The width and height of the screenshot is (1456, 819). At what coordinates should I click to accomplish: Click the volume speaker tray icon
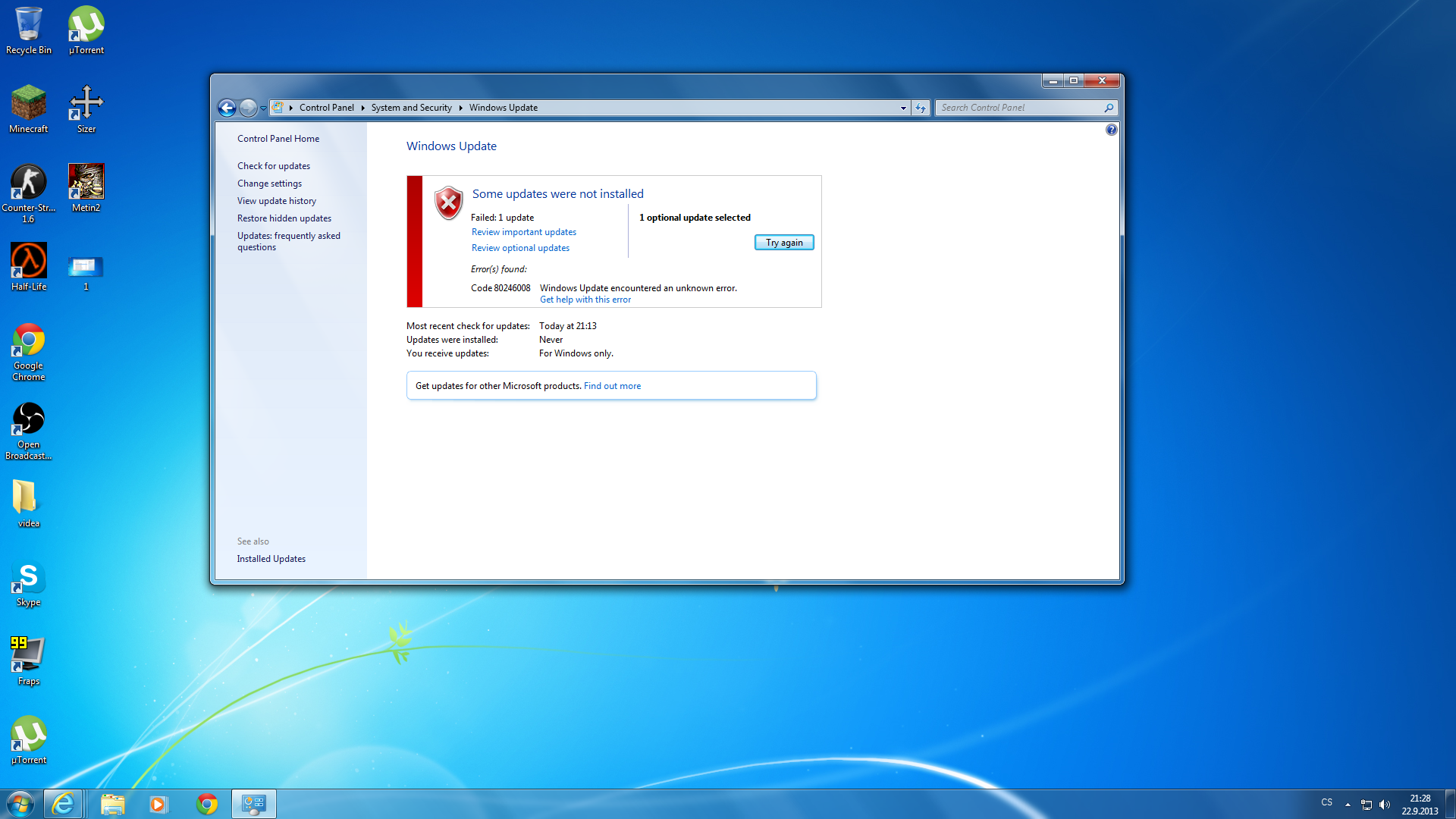click(x=1385, y=805)
